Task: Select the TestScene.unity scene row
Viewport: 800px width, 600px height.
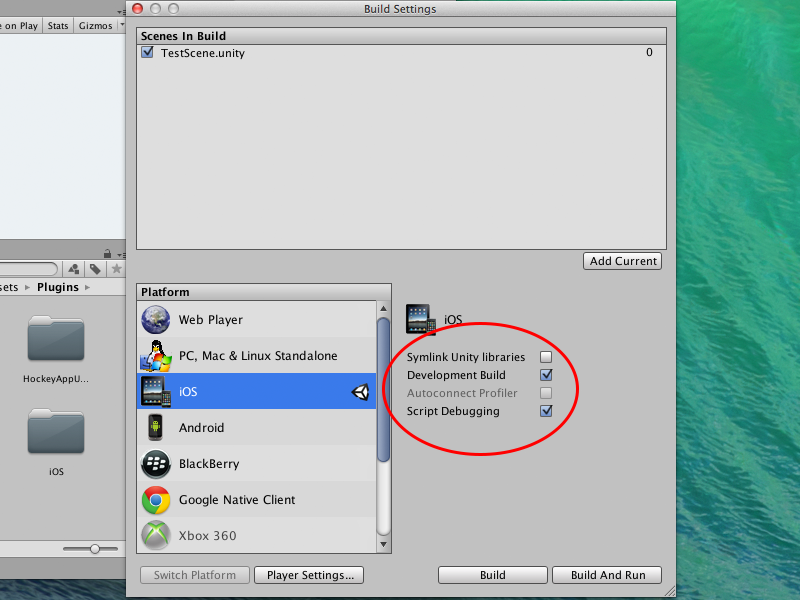Action: (x=401, y=53)
